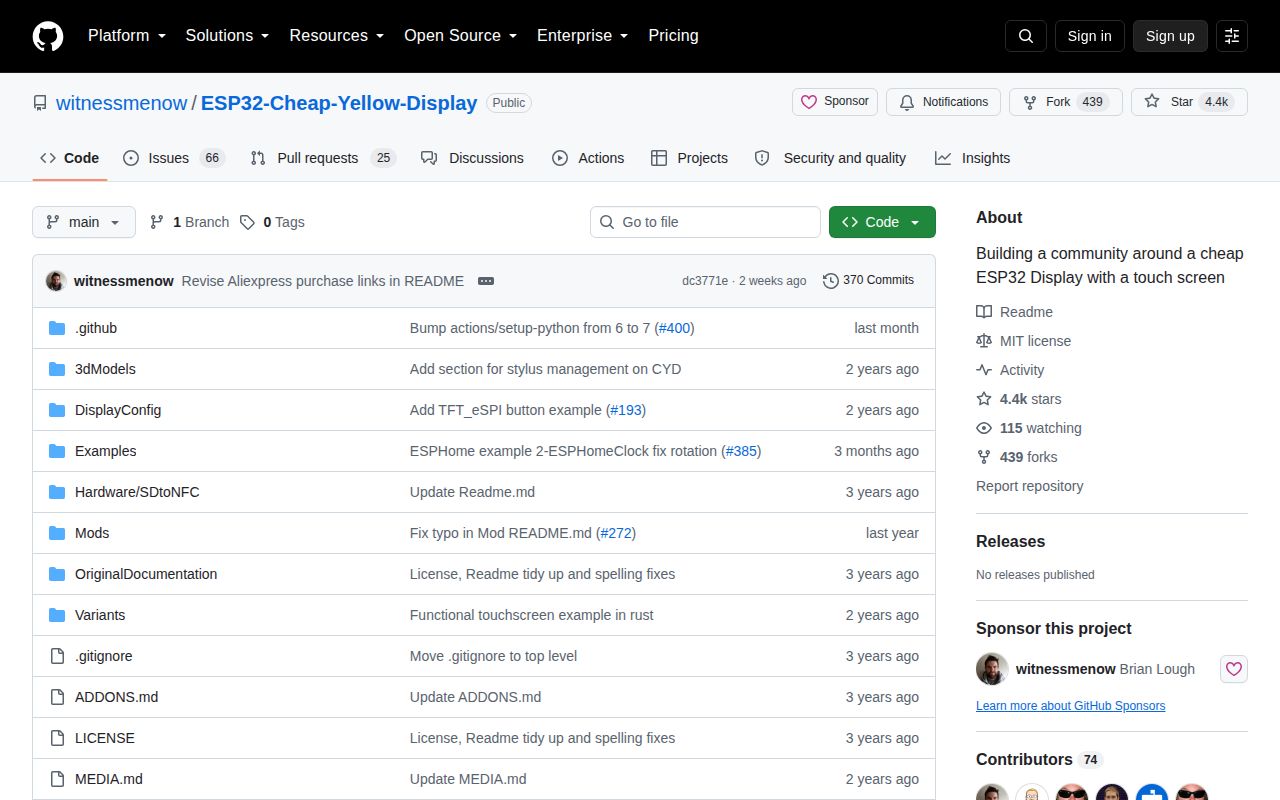Click the heart icon beside witnessmenow sponsor
This screenshot has height=800, width=1280.
1234,669
